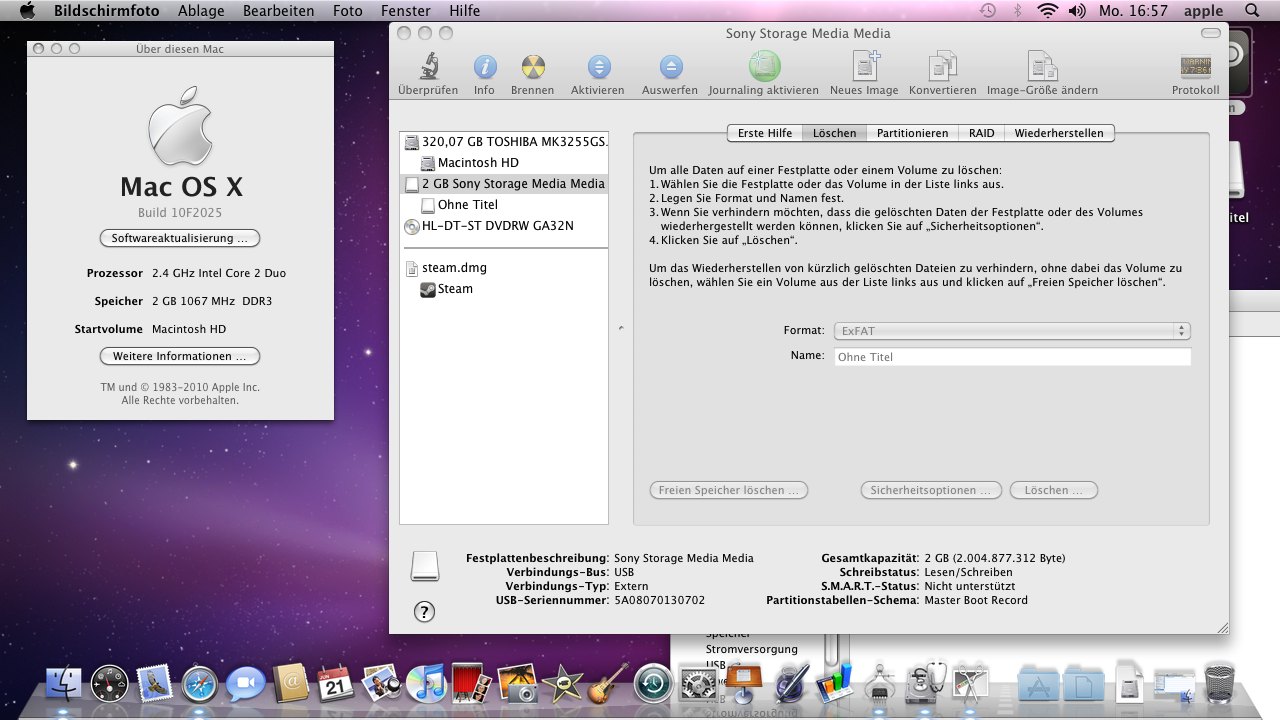Image resolution: width=1280 pixels, height=720 pixels.
Task: Click the Überprüfen microscope toolbar icon
Action: click(x=428, y=67)
